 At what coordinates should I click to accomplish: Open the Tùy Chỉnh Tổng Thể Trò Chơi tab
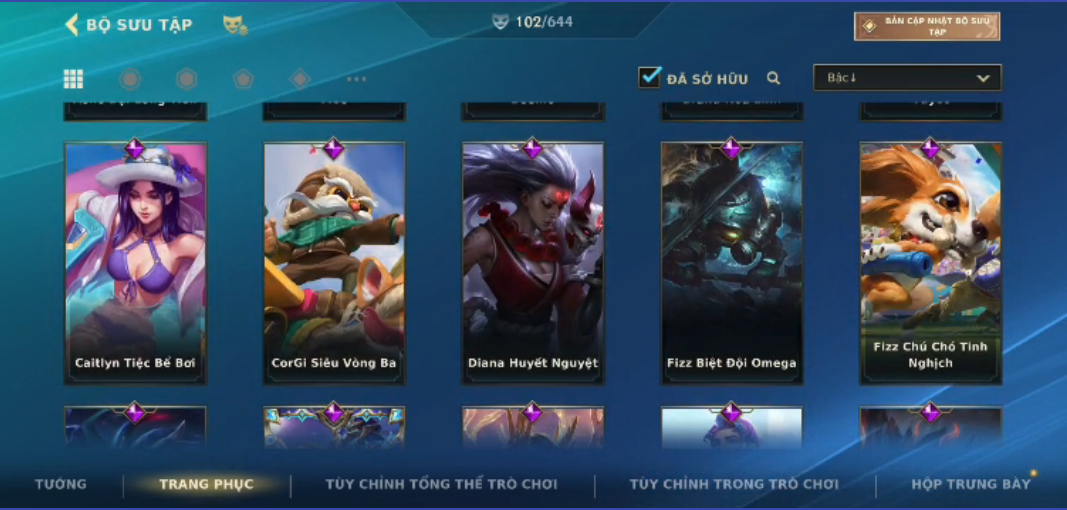click(441, 484)
